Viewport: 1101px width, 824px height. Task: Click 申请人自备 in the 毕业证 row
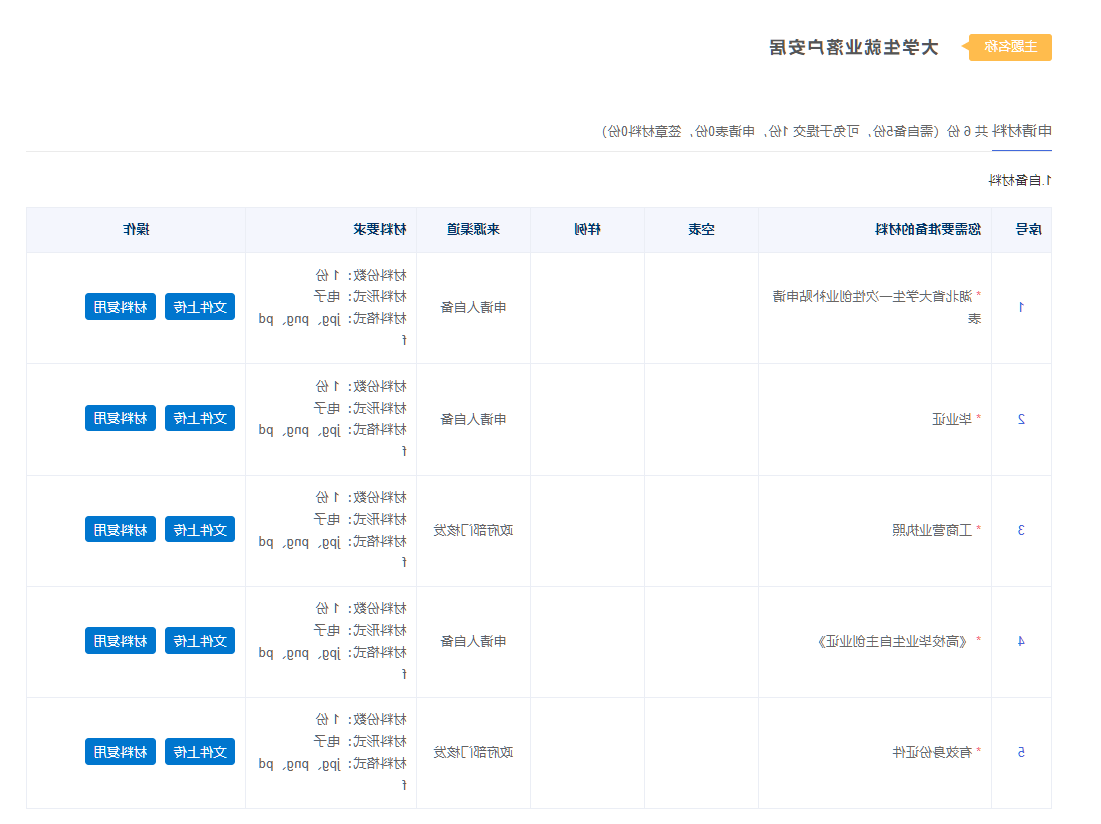pos(473,419)
